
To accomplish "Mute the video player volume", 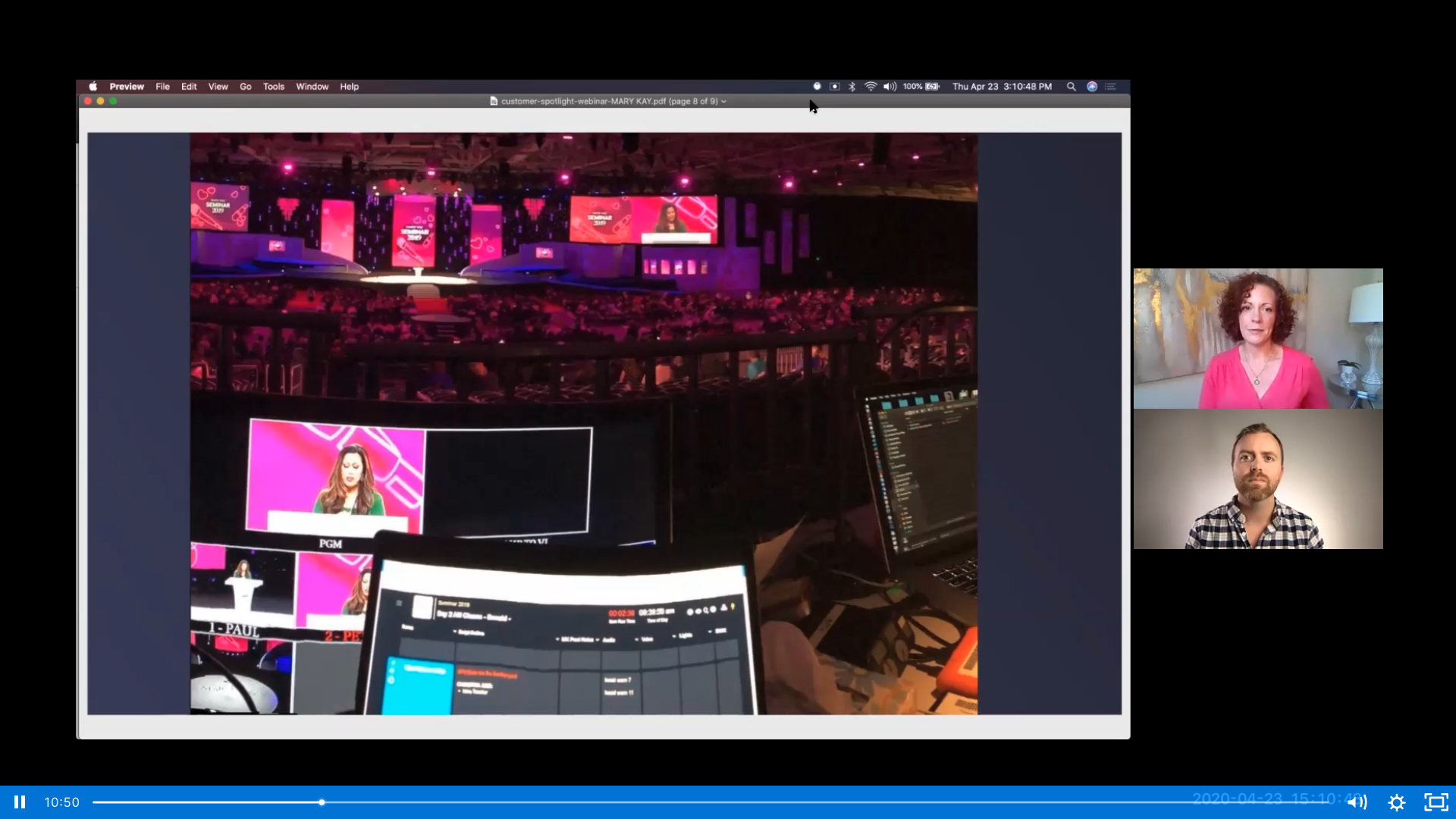I will [1357, 802].
